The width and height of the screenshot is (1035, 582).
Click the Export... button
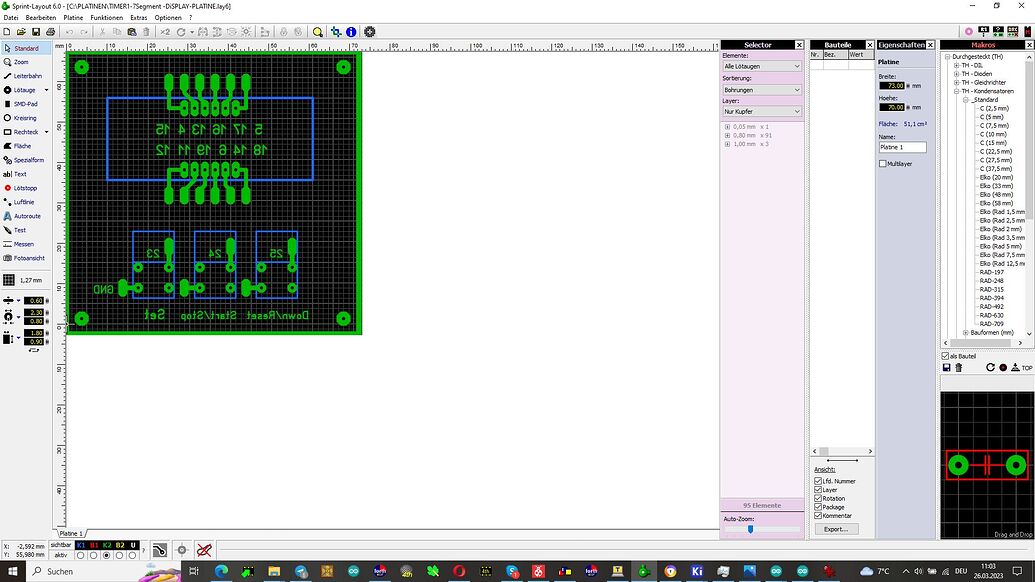835,529
